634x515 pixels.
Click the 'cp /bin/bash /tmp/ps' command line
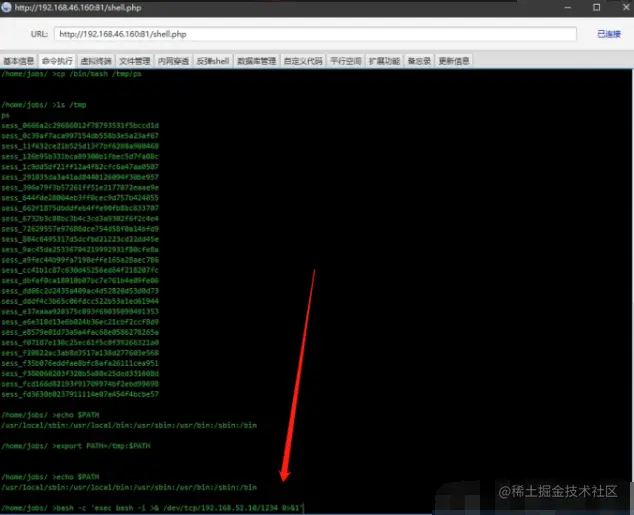pos(72,74)
